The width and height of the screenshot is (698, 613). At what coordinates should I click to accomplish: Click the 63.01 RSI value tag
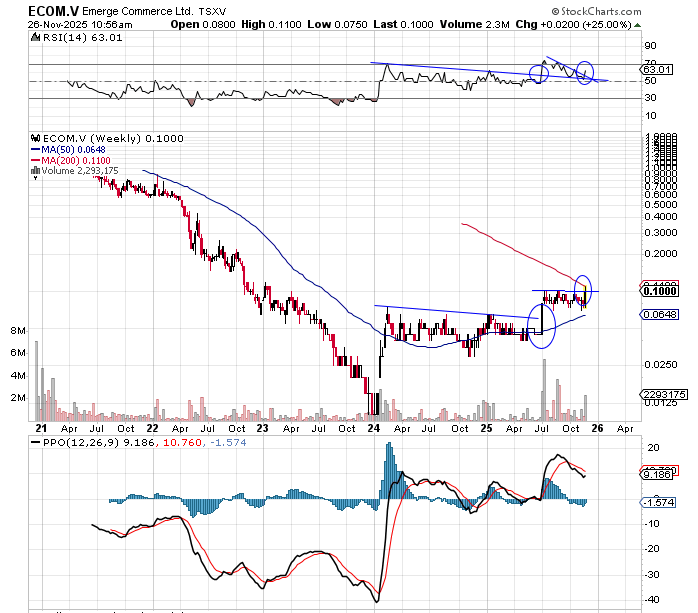pyautogui.click(x=657, y=69)
